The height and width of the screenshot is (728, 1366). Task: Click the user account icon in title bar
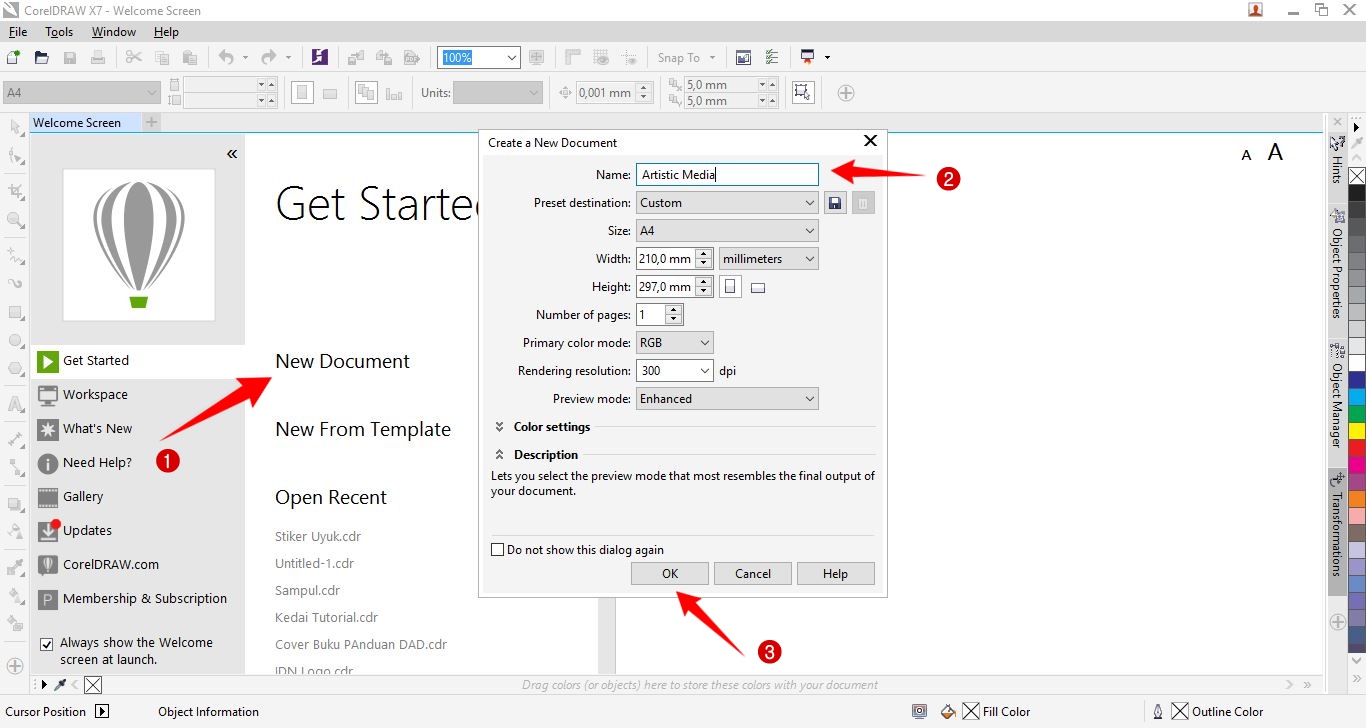[1255, 10]
